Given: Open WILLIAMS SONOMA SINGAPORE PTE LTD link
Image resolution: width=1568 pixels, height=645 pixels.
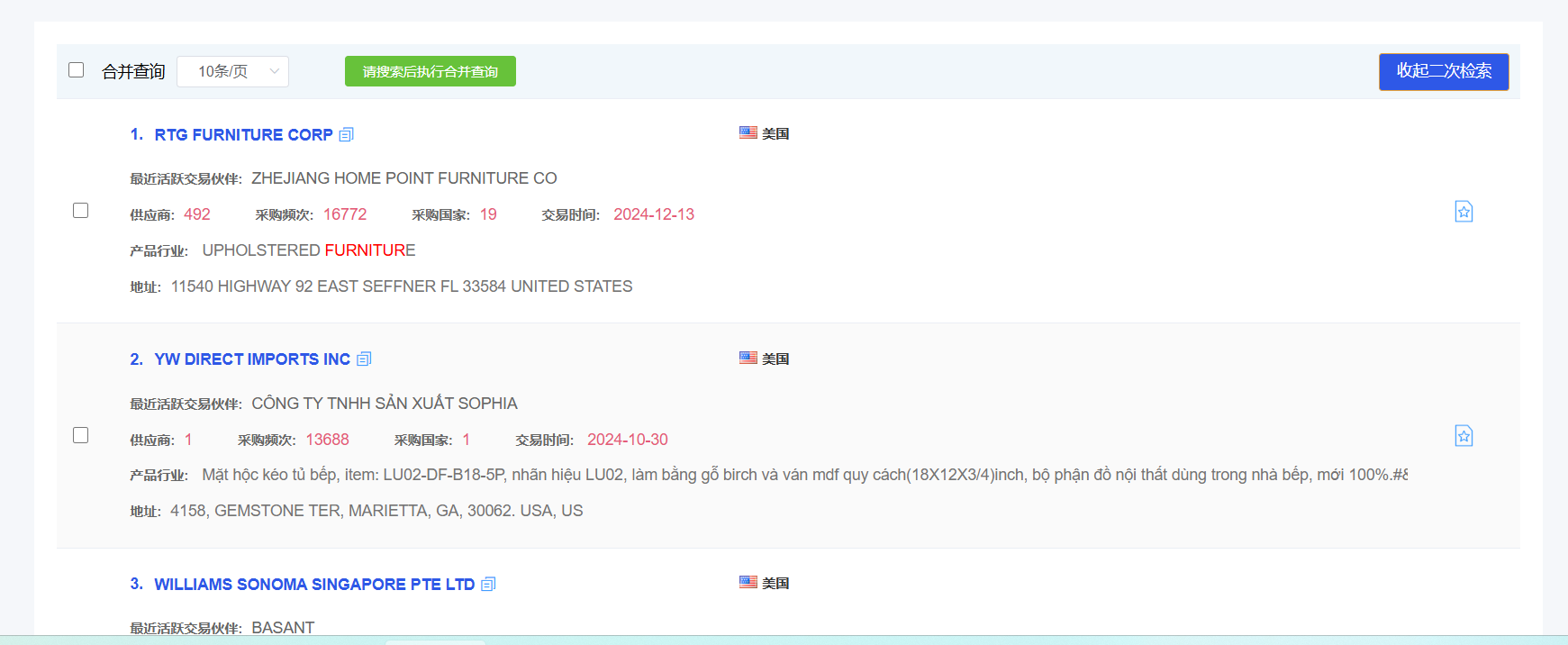Looking at the screenshot, I should (314, 584).
